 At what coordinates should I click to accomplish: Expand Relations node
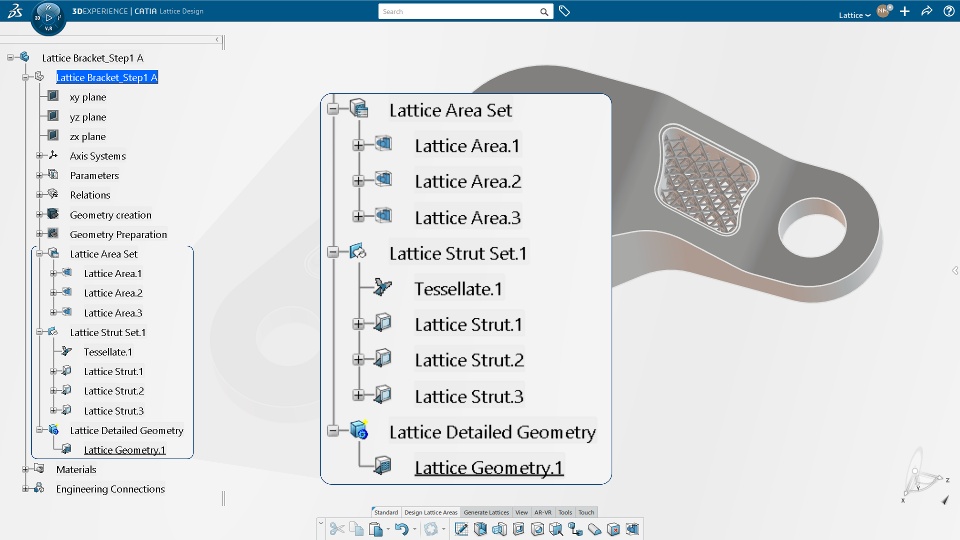tap(39, 195)
